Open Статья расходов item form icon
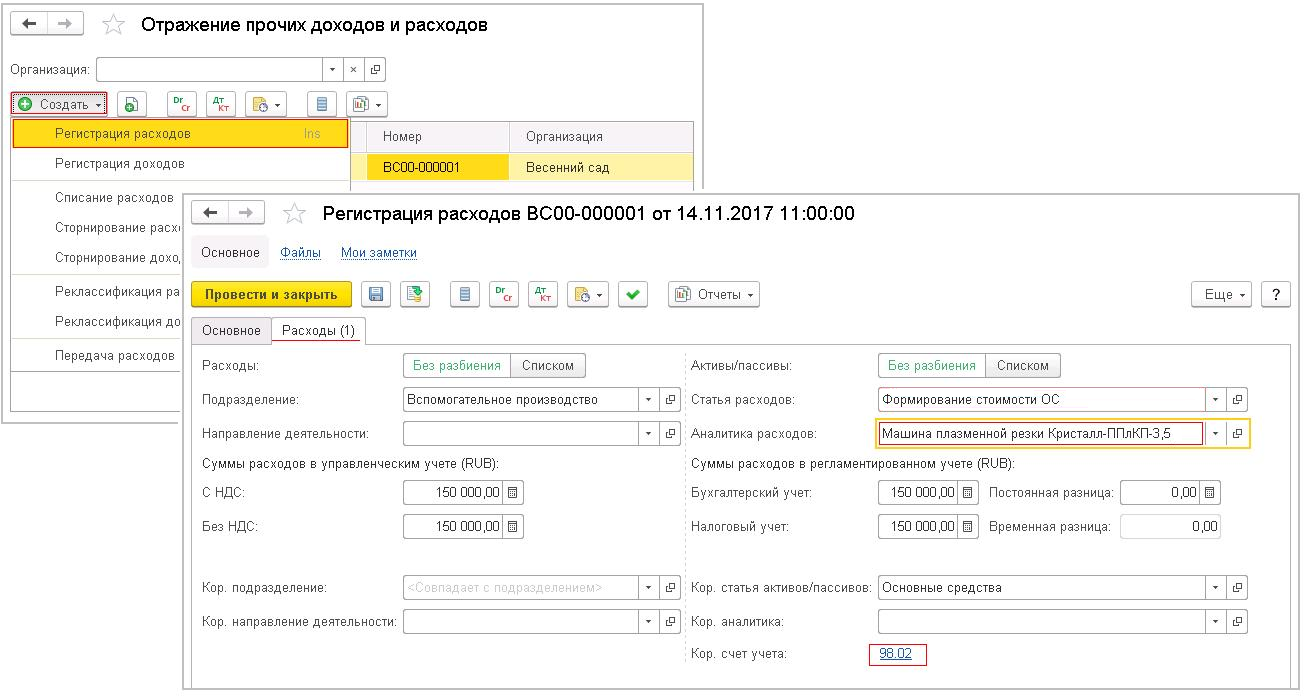Viewport: 1314px width, 700px height. pos(1238,399)
